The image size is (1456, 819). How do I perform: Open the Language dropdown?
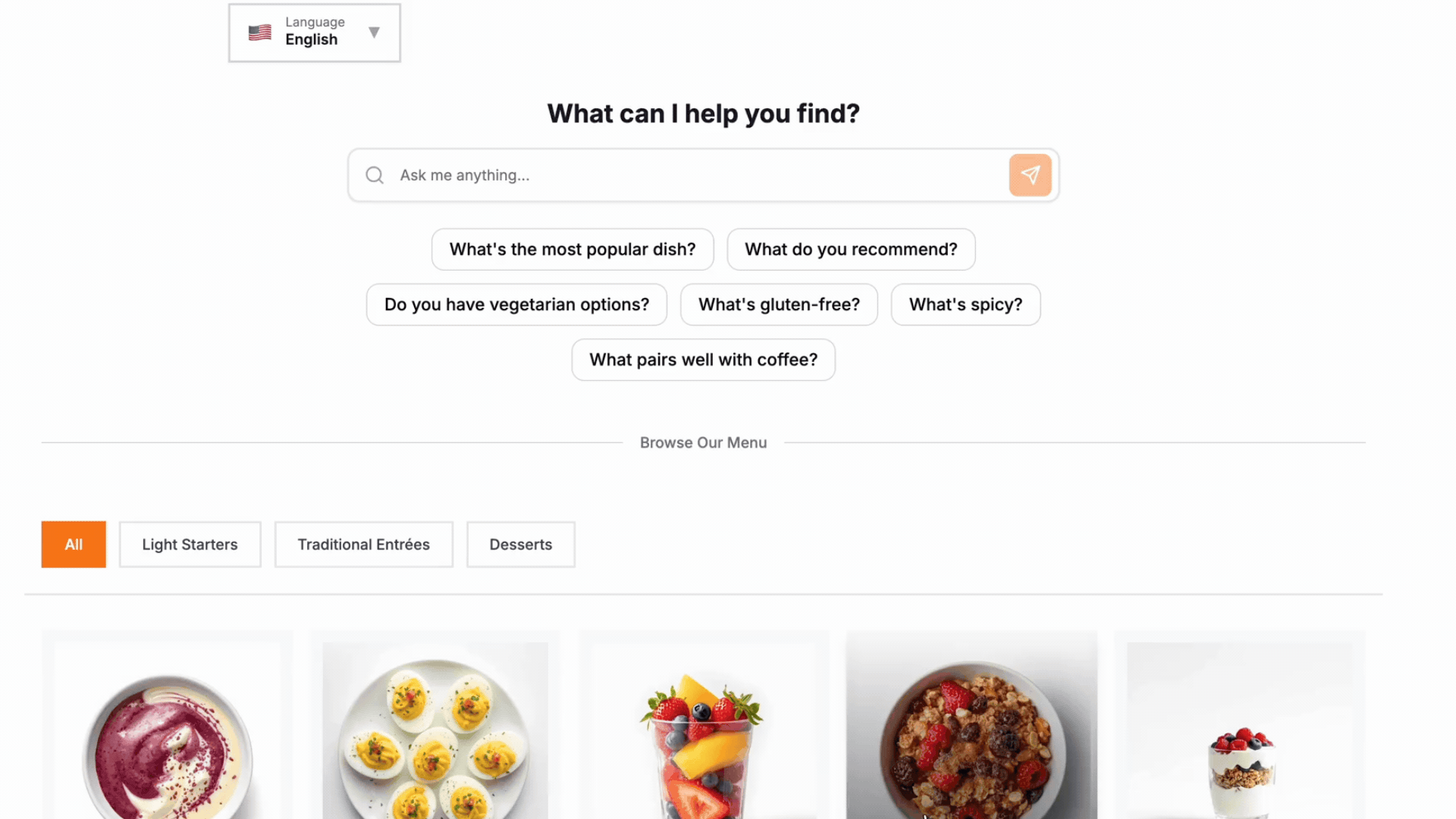tap(314, 33)
